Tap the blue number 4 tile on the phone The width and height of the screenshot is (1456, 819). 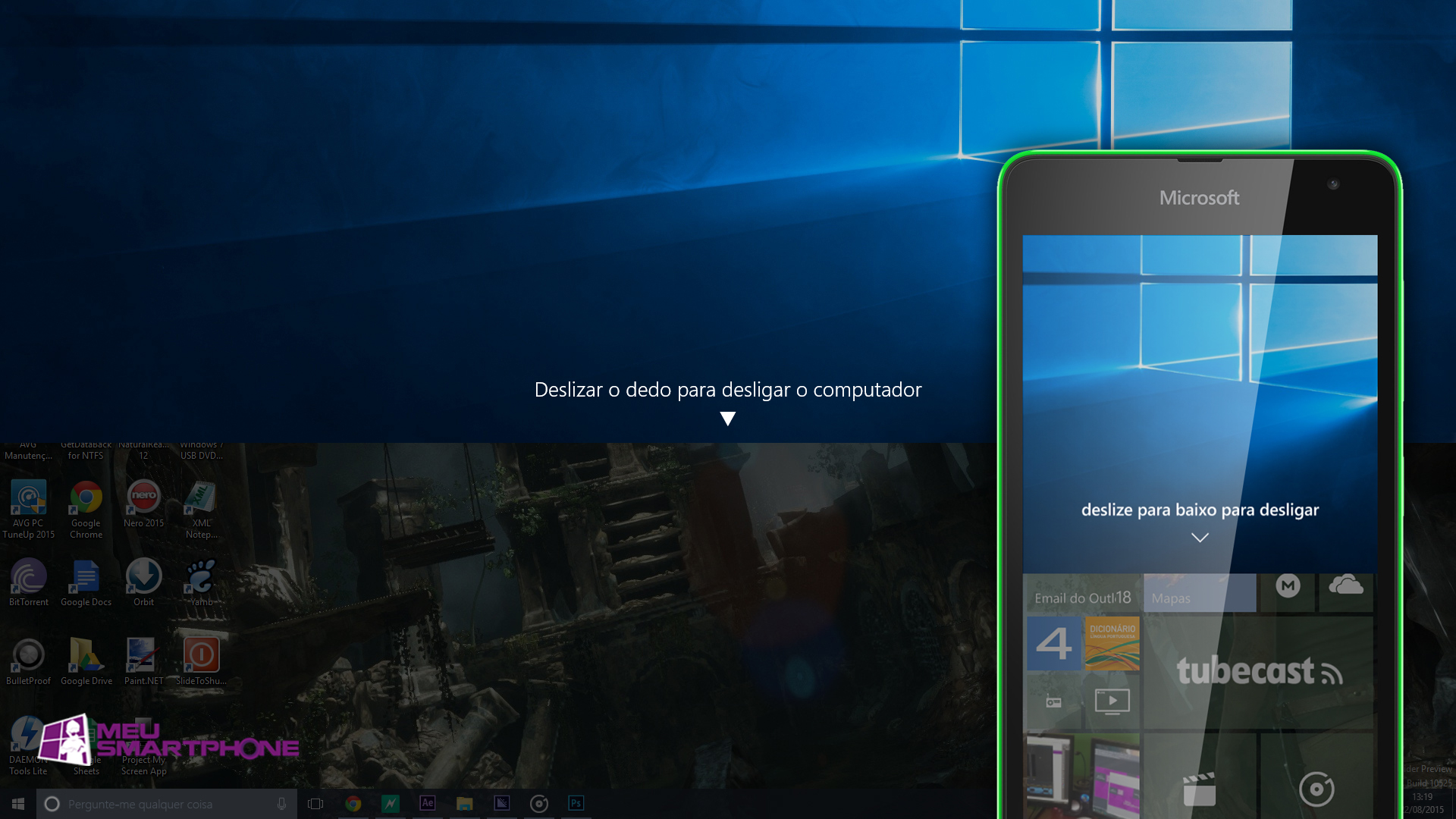pyautogui.click(x=1054, y=644)
